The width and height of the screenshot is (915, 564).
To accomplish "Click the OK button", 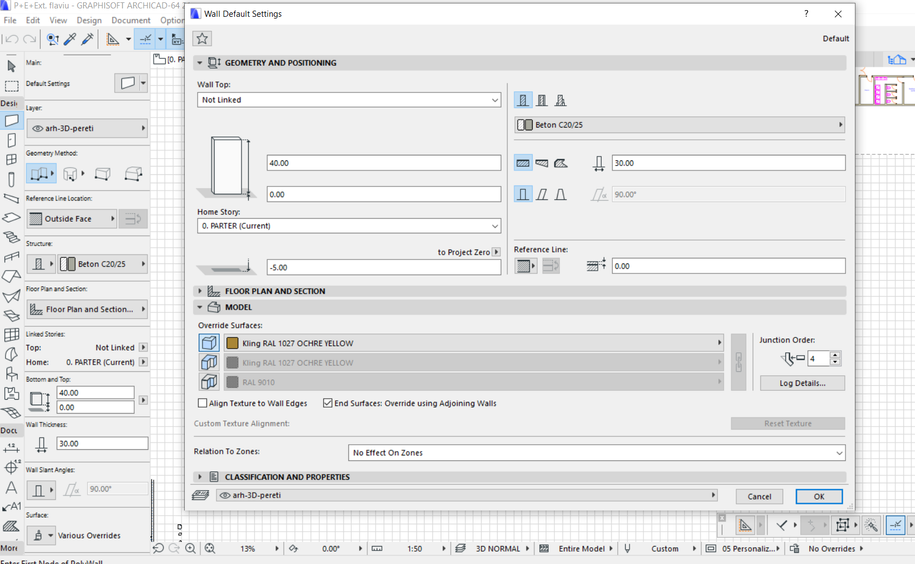I will pyautogui.click(x=819, y=496).
